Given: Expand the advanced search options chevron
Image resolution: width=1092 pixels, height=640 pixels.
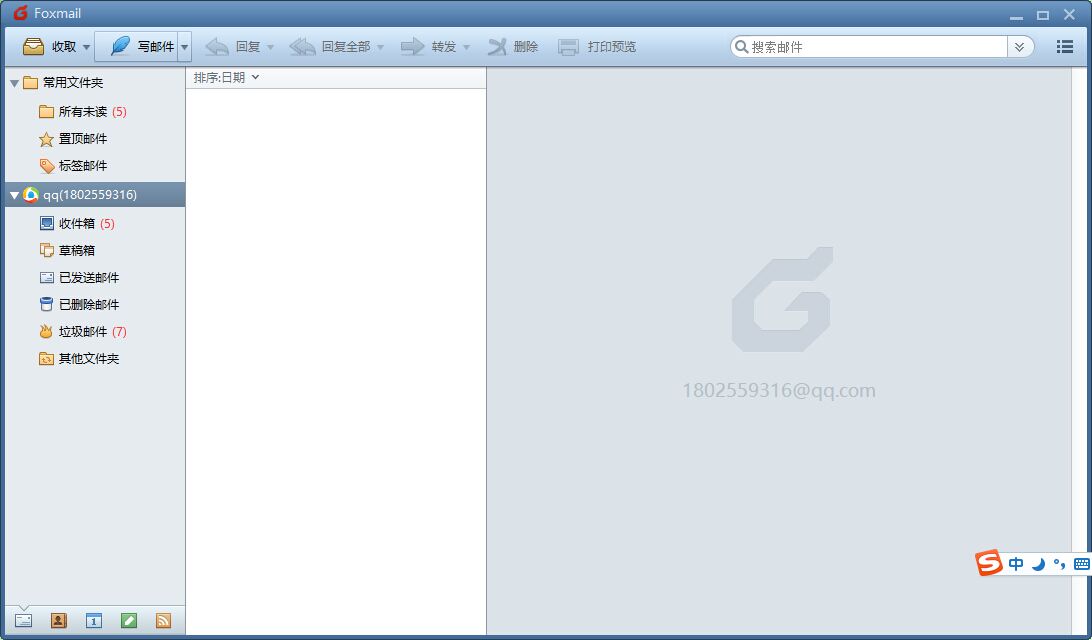Looking at the screenshot, I should [1020, 47].
